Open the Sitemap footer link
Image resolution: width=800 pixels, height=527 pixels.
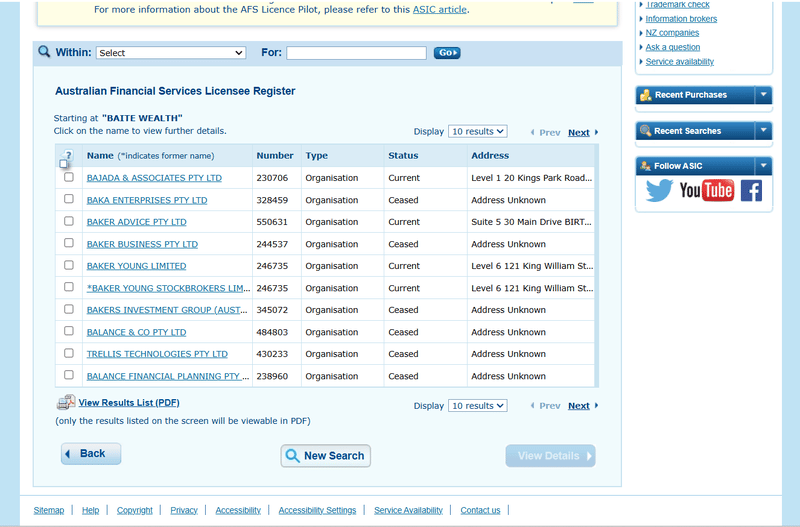pyautogui.click(x=49, y=510)
